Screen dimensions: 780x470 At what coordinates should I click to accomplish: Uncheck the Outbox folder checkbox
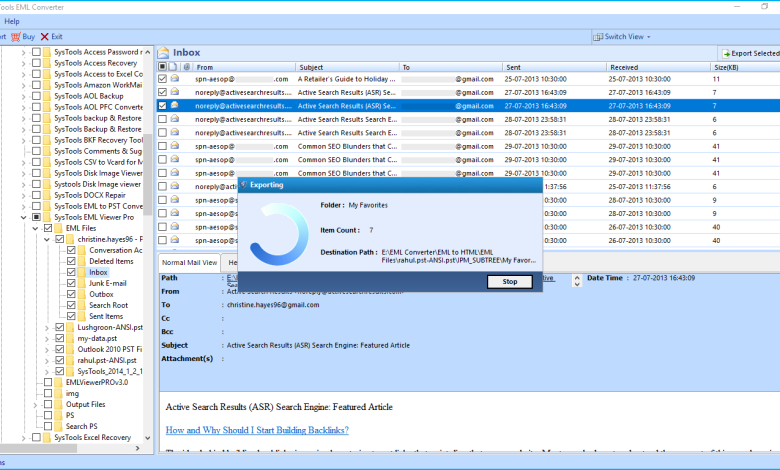71,294
